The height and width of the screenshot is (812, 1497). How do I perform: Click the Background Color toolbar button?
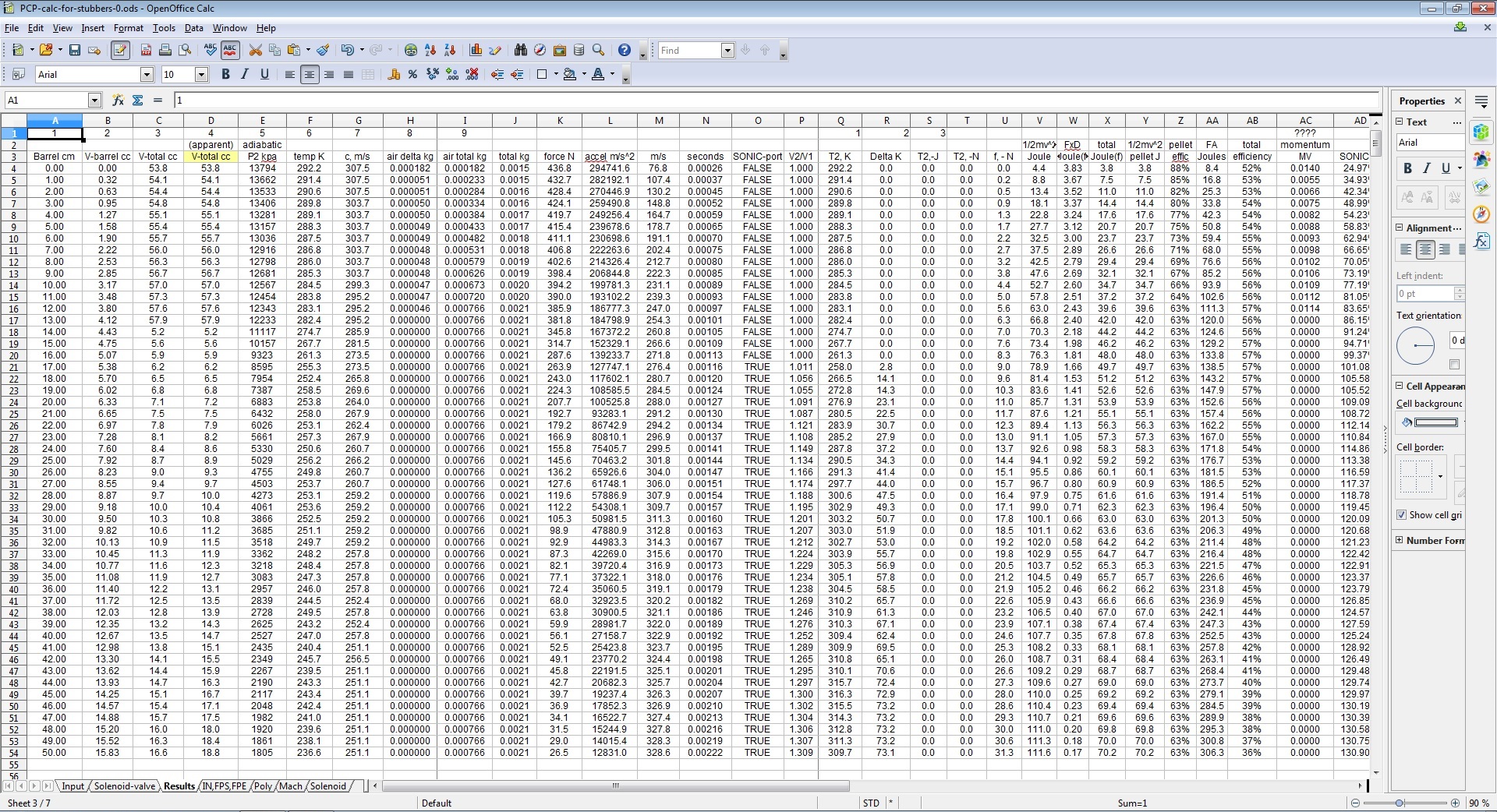(570, 75)
